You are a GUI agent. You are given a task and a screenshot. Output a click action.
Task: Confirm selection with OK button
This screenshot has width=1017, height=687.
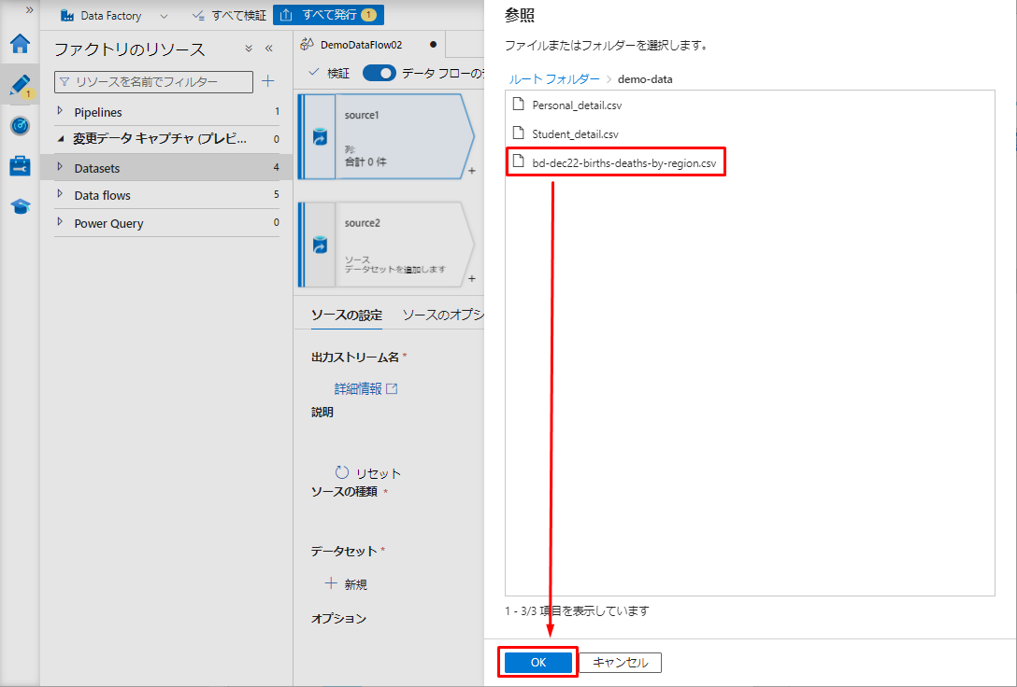tap(538, 662)
